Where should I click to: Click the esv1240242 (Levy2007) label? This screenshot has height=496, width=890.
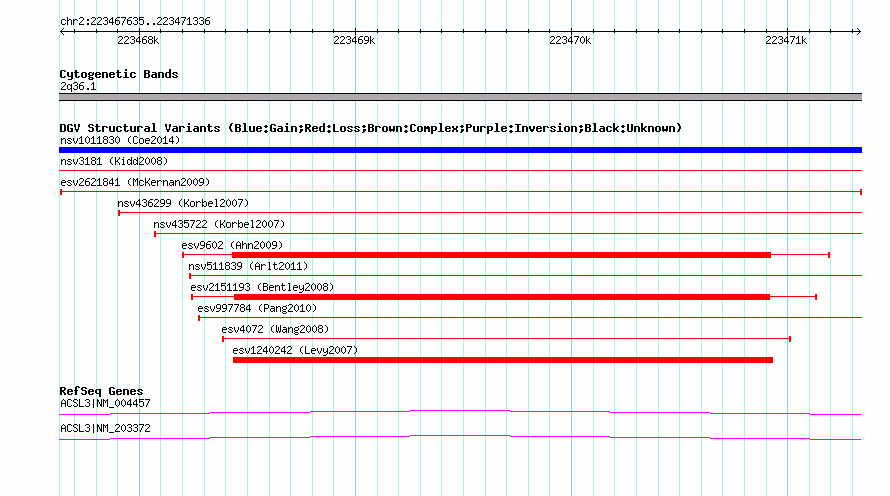295,350
